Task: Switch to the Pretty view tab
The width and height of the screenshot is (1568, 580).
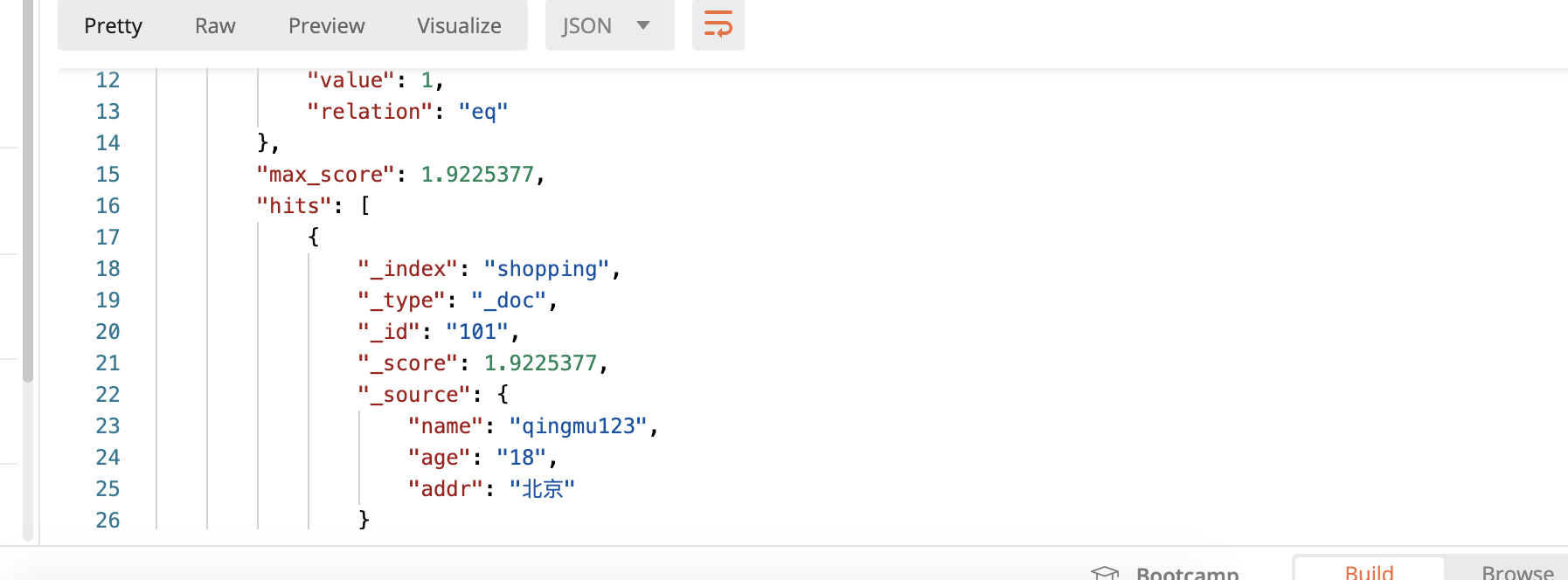Action: [x=113, y=25]
